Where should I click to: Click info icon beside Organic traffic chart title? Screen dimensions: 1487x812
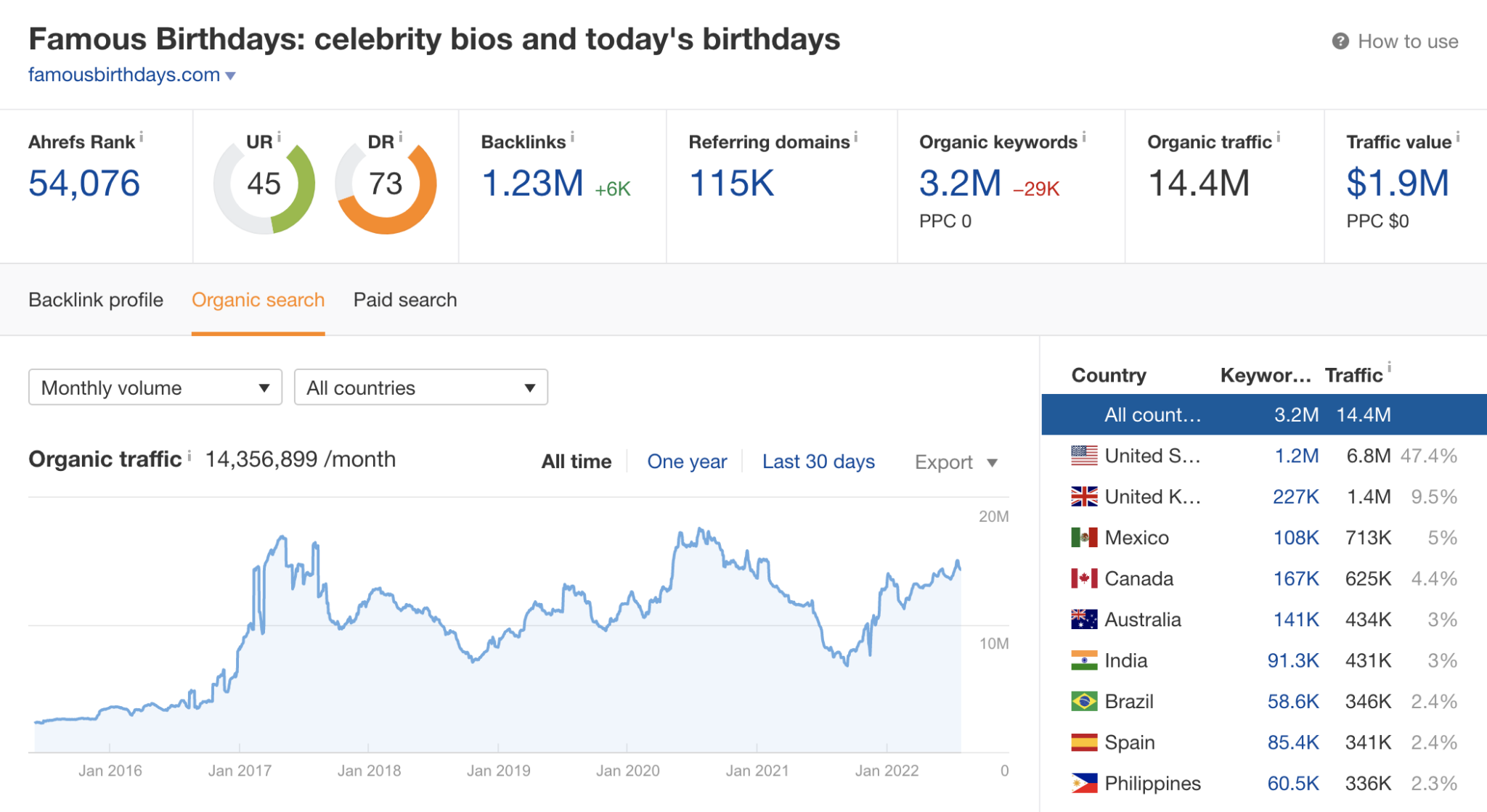coord(190,455)
